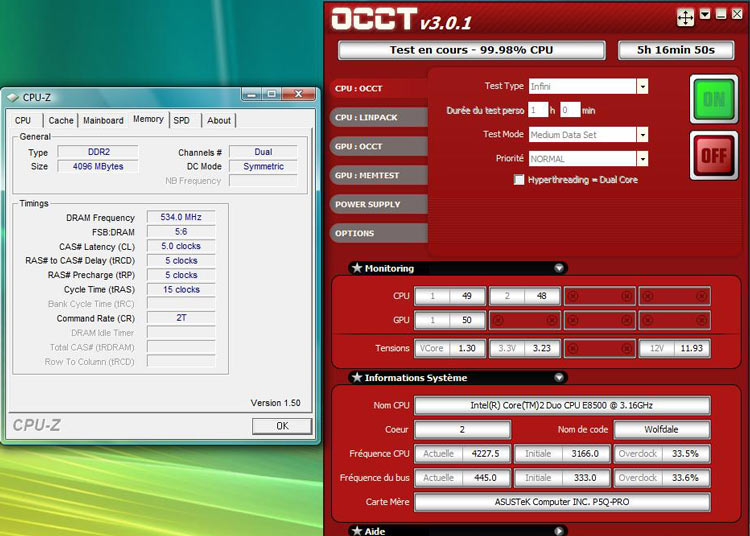This screenshot has height=536, width=750.
Task: Select the GPU : OCCT tab
Action: click(378, 146)
